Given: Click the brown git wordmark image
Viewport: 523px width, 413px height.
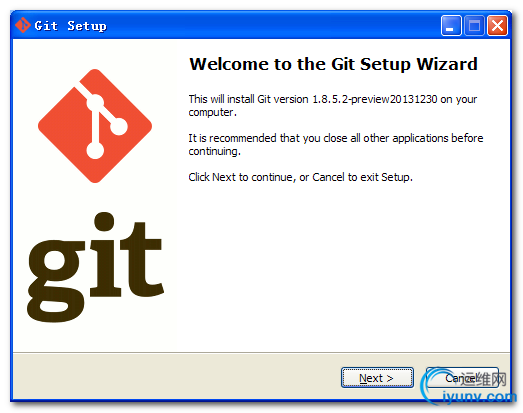Looking at the screenshot, I should [x=95, y=267].
